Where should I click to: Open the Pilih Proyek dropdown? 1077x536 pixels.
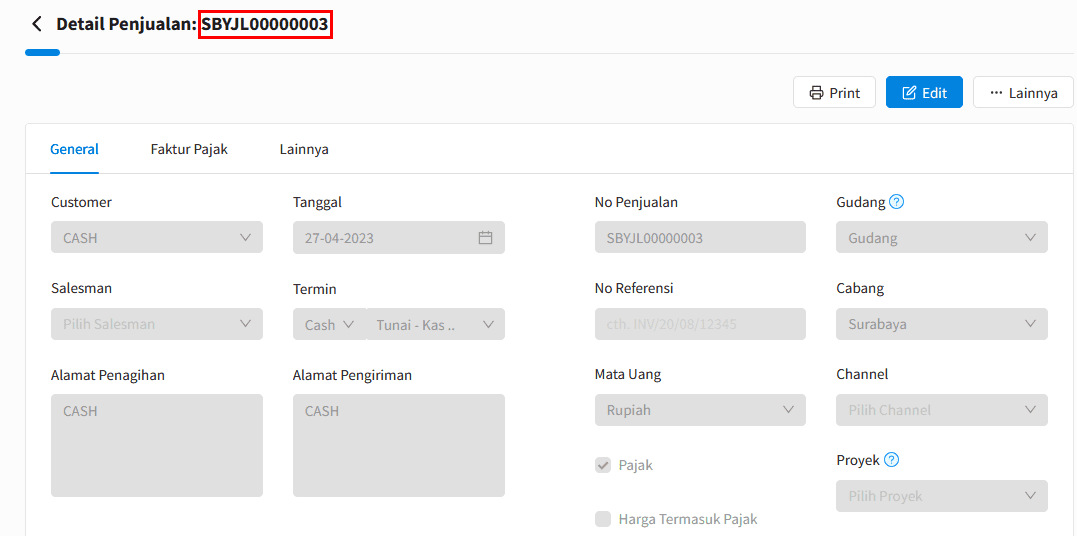941,496
